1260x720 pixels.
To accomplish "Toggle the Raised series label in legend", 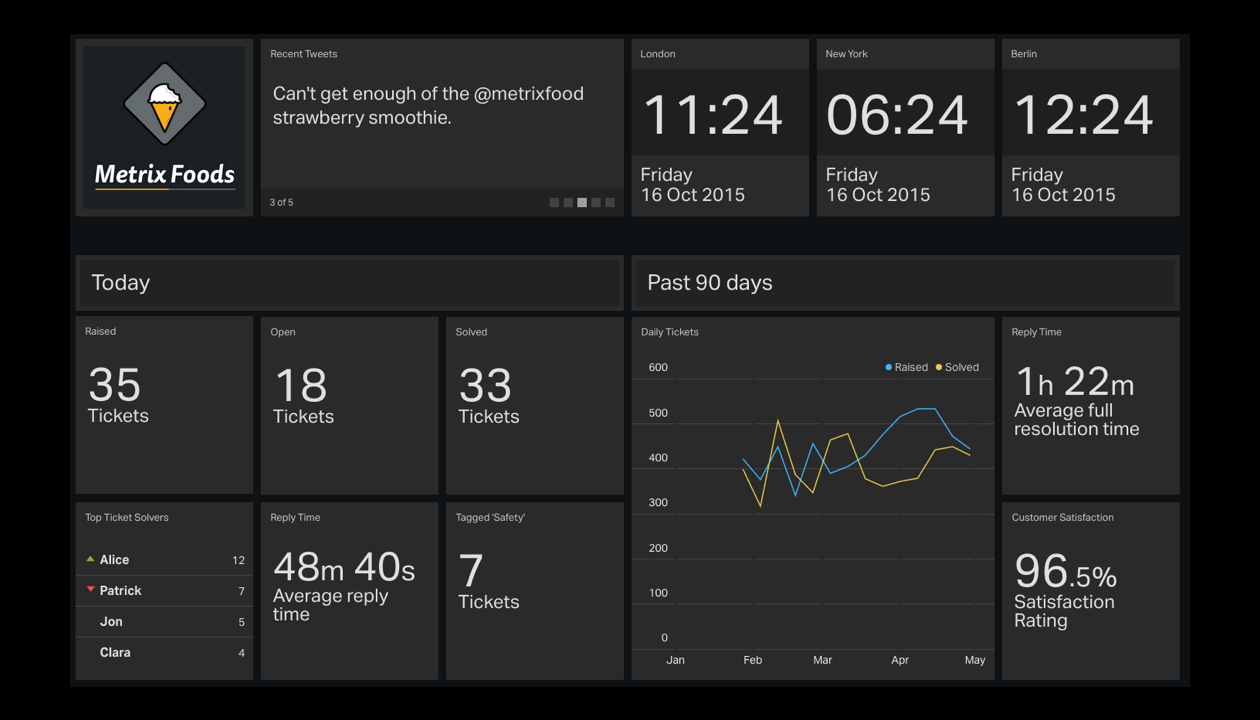I will coord(911,367).
